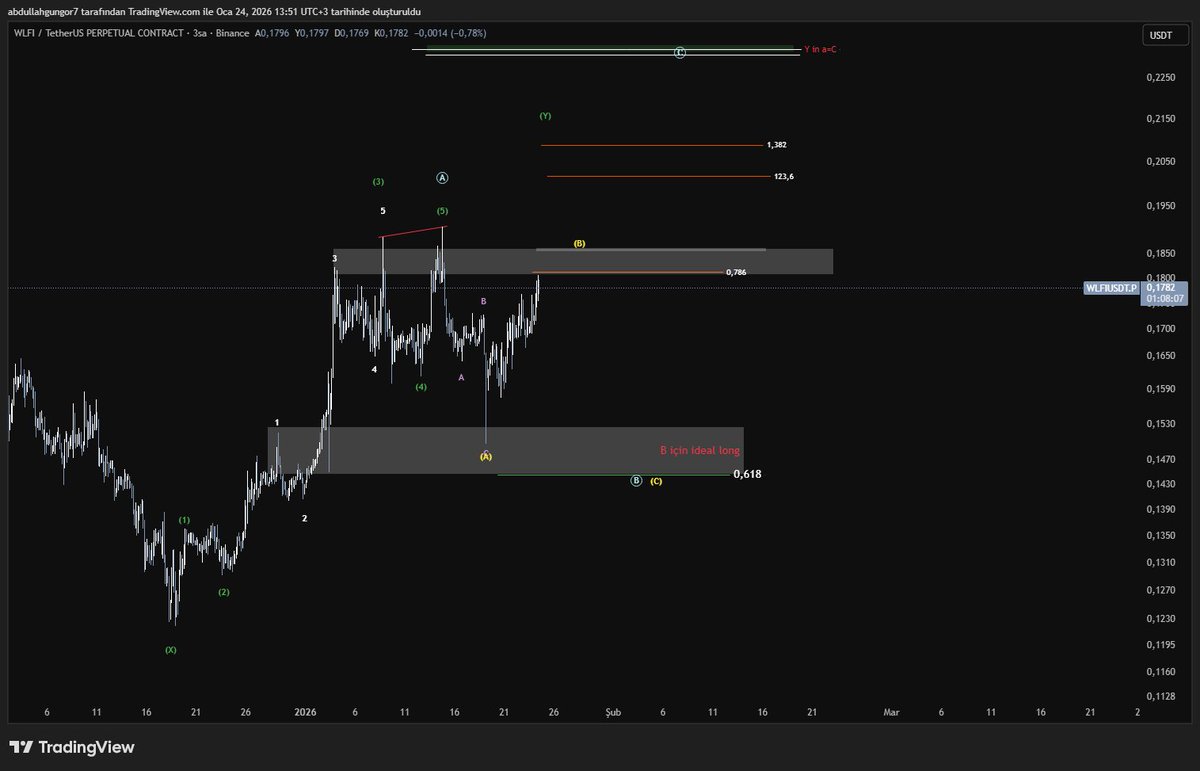Select the 1,382 Fibonacci level label

point(777,145)
